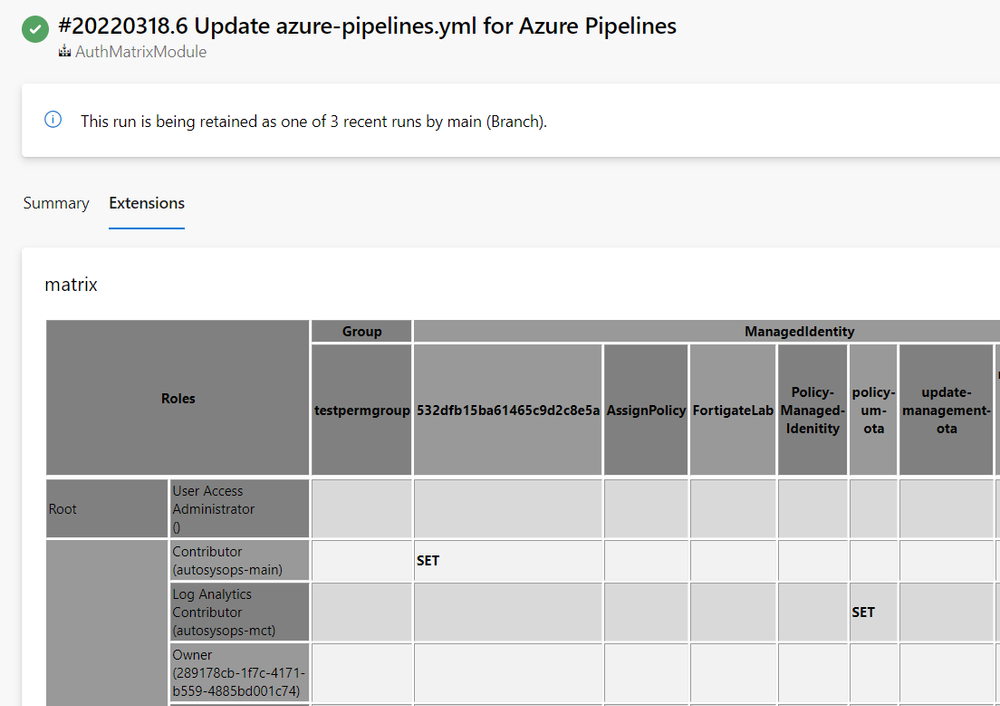Click the info icon in the retention banner

(x=51, y=119)
